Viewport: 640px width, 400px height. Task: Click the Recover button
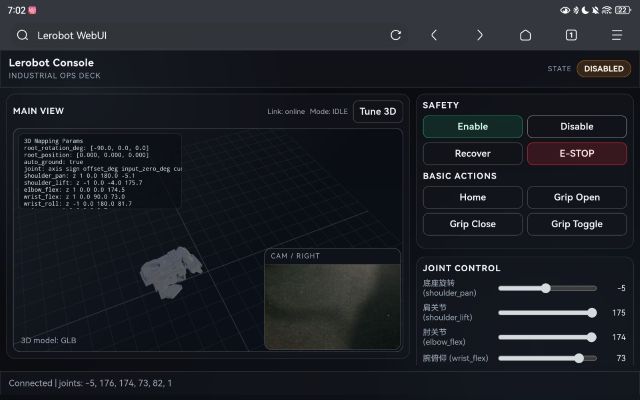472,154
